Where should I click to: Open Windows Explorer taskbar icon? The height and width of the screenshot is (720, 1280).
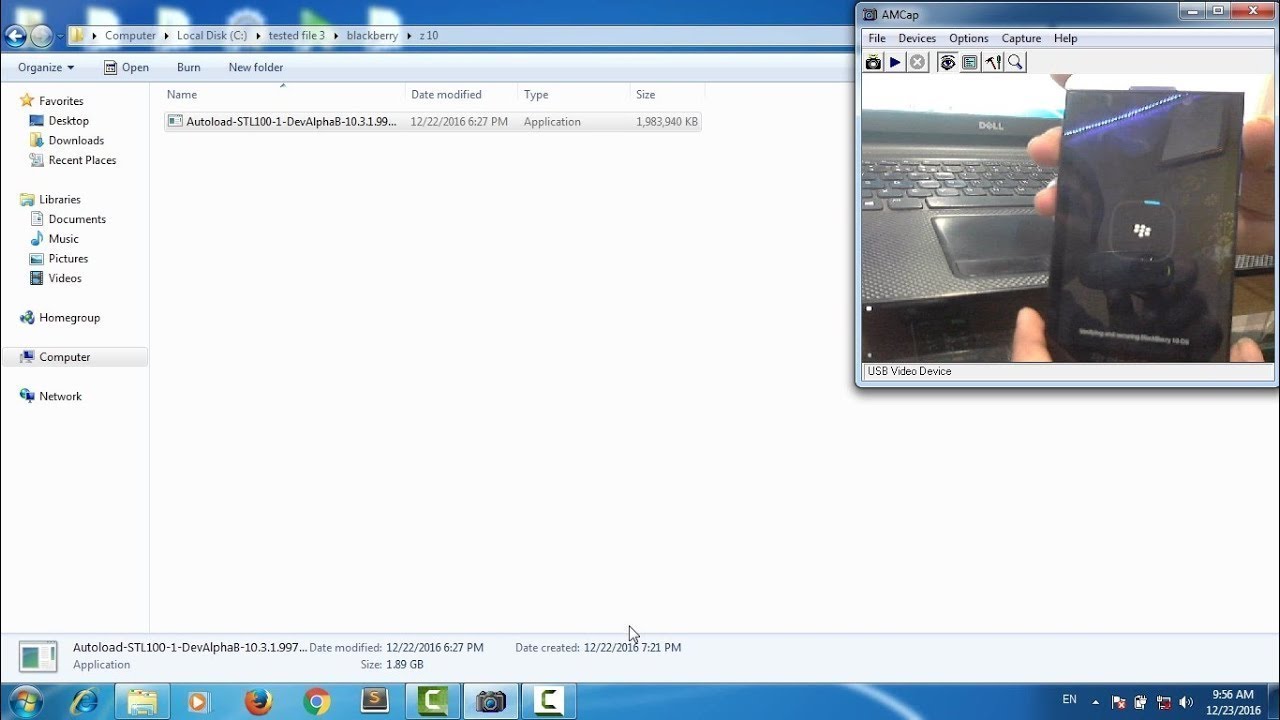tap(143, 702)
